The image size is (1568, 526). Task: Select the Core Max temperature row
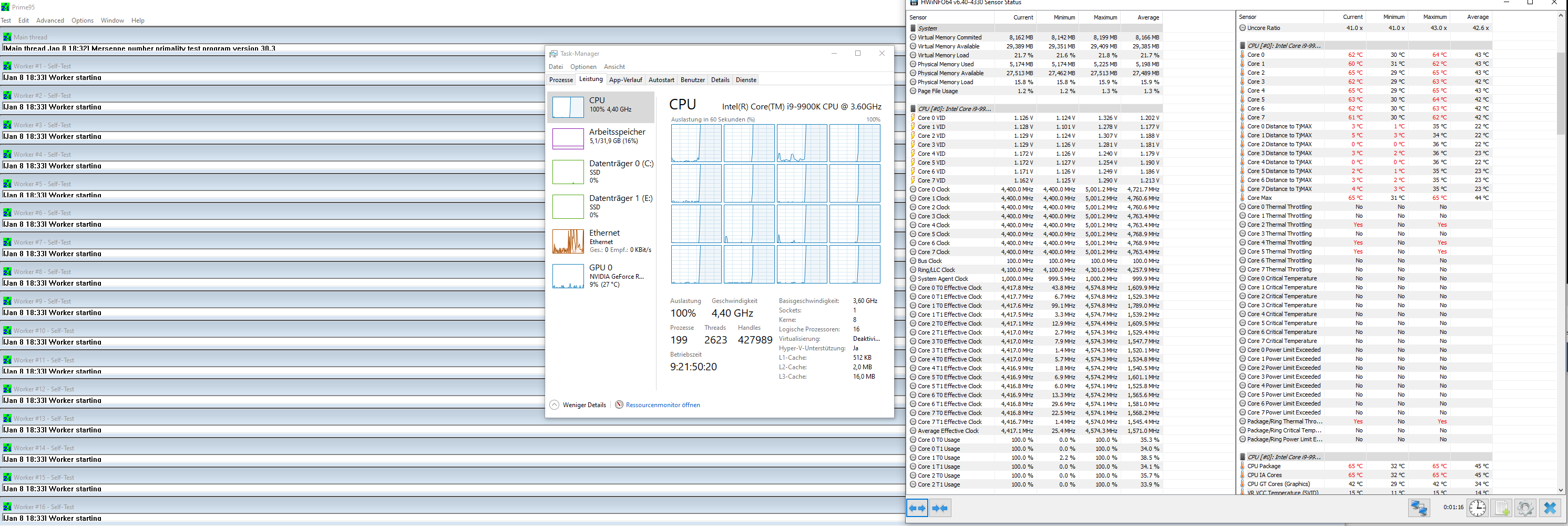(x=1365, y=198)
